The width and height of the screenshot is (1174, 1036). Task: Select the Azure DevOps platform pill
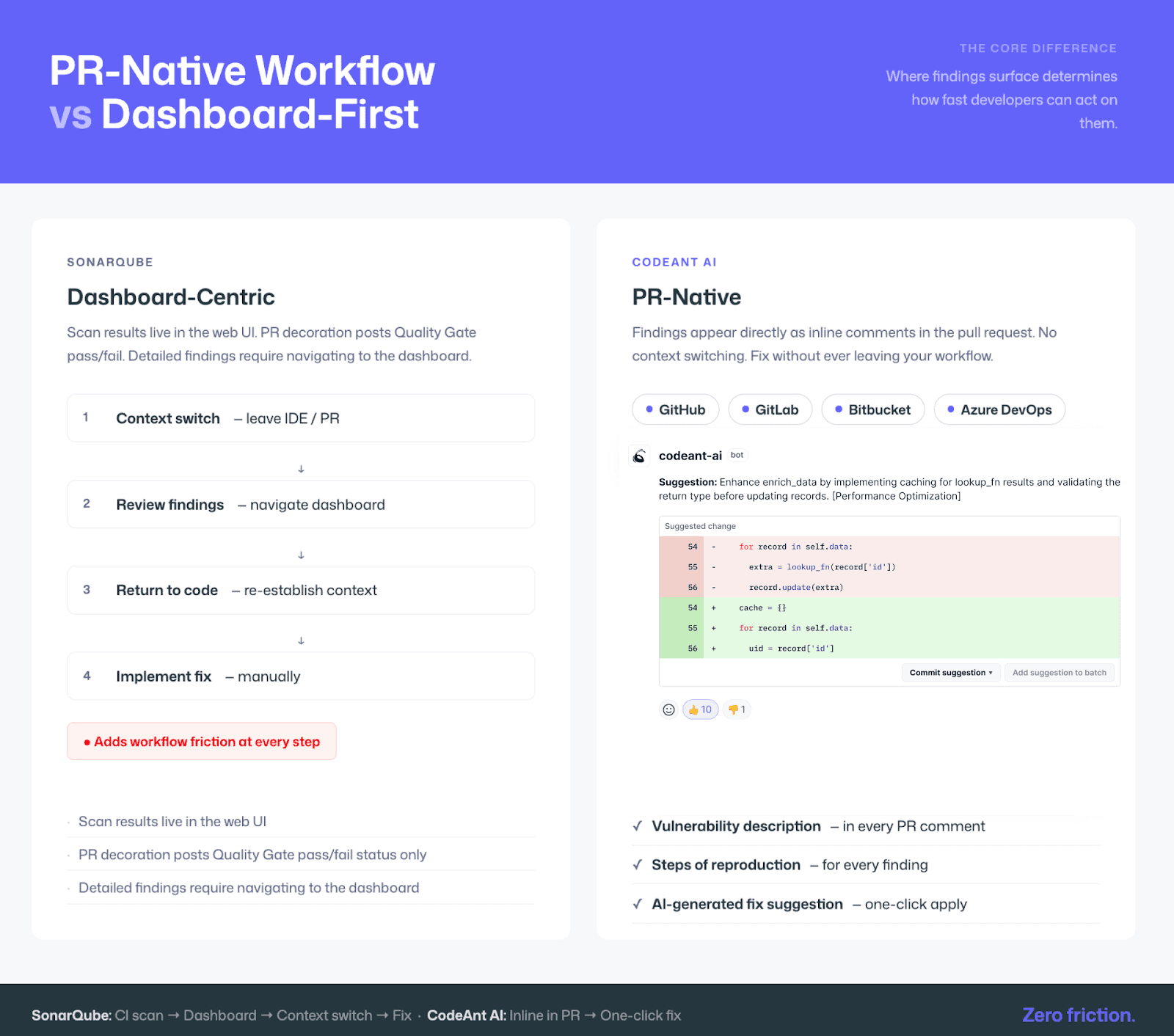[x=999, y=409]
